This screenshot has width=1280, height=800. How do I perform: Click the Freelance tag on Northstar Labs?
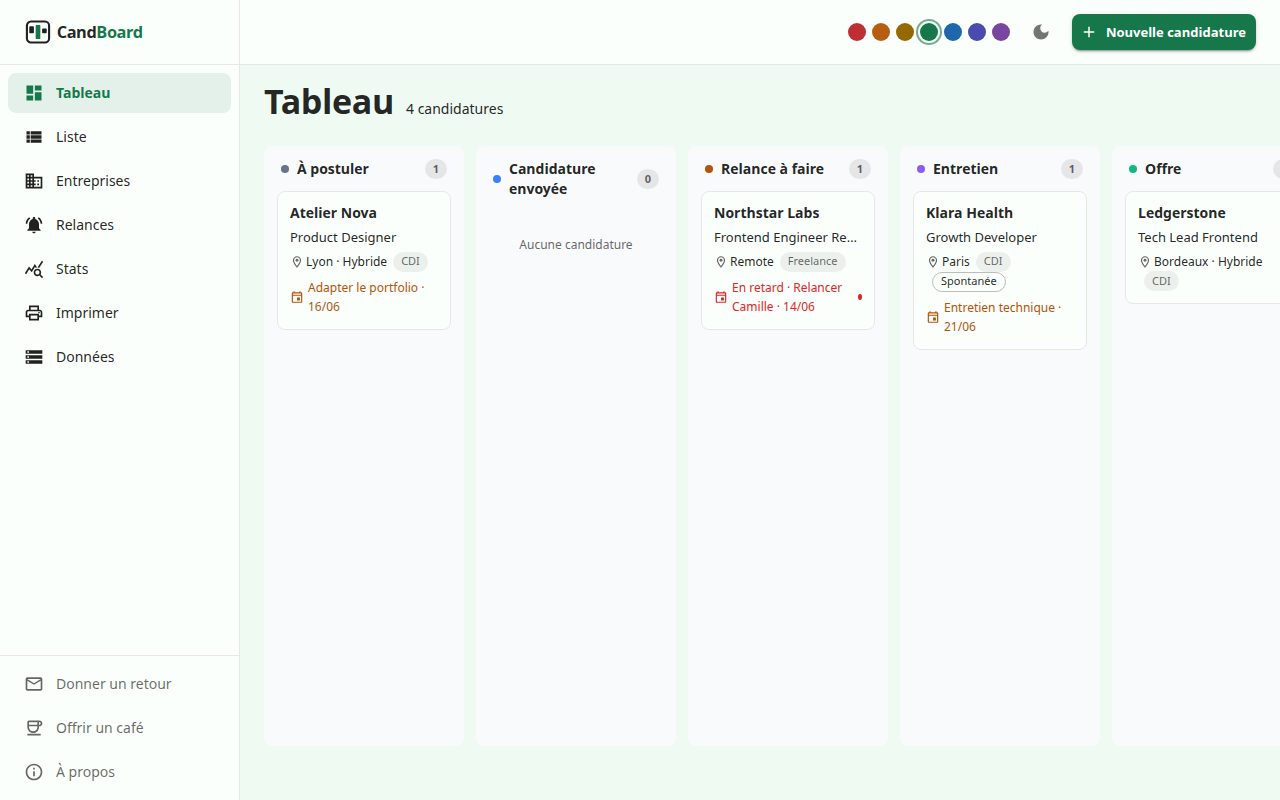(813, 262)
